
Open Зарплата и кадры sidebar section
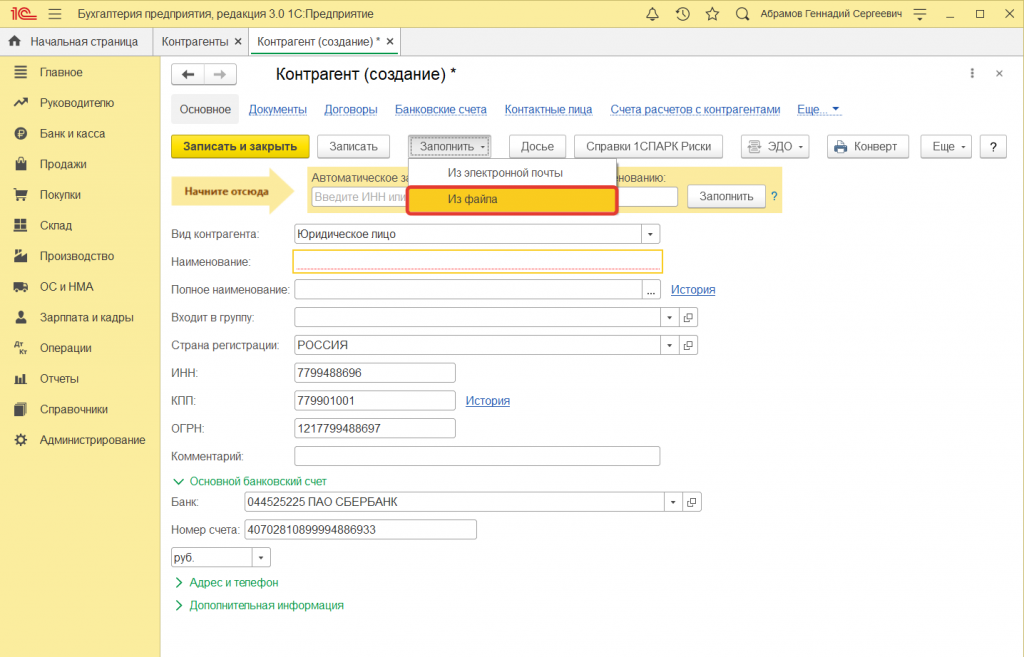[x=86, y=317]
